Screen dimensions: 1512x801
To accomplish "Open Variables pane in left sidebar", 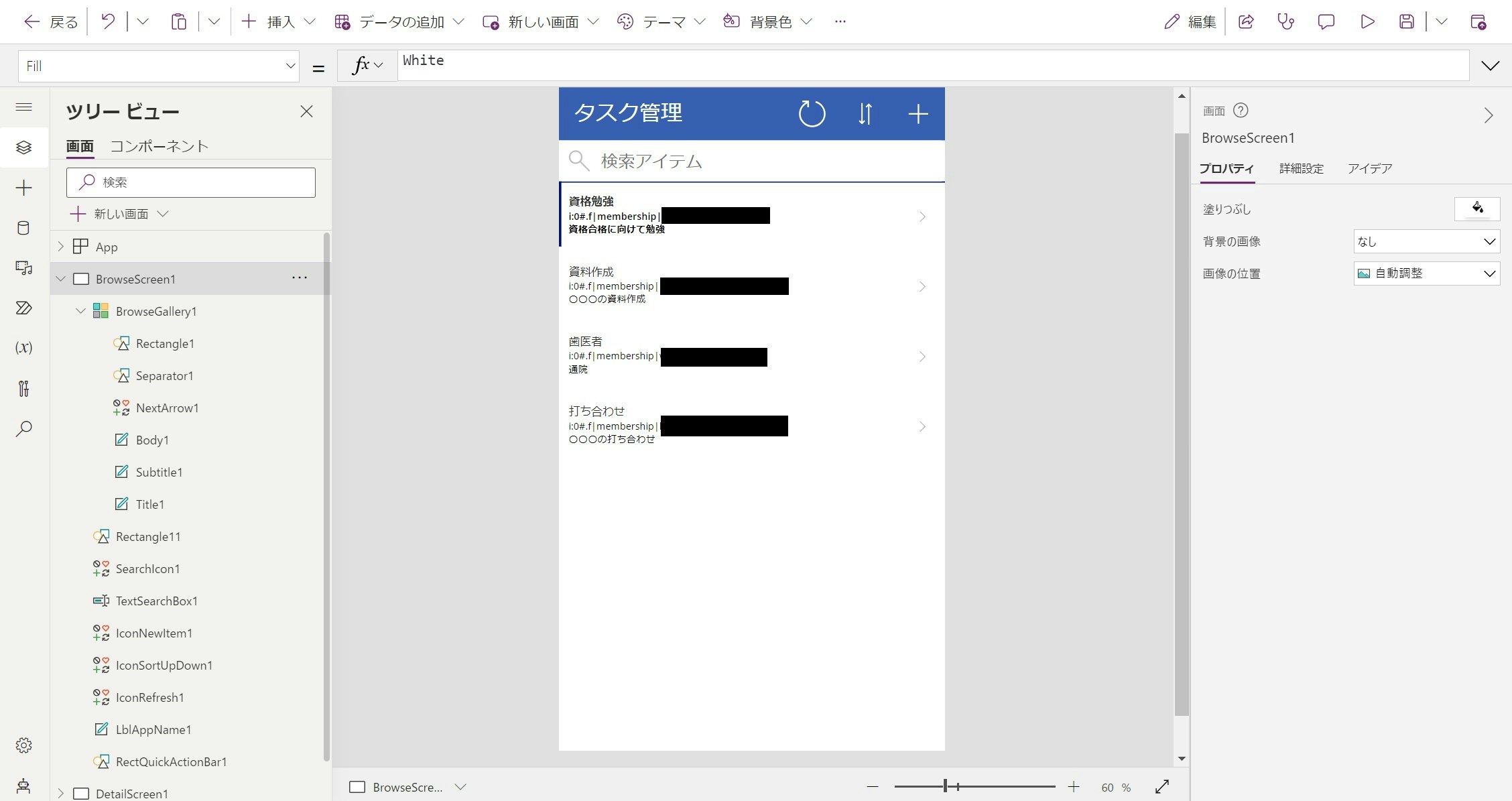I will (23, 348).
